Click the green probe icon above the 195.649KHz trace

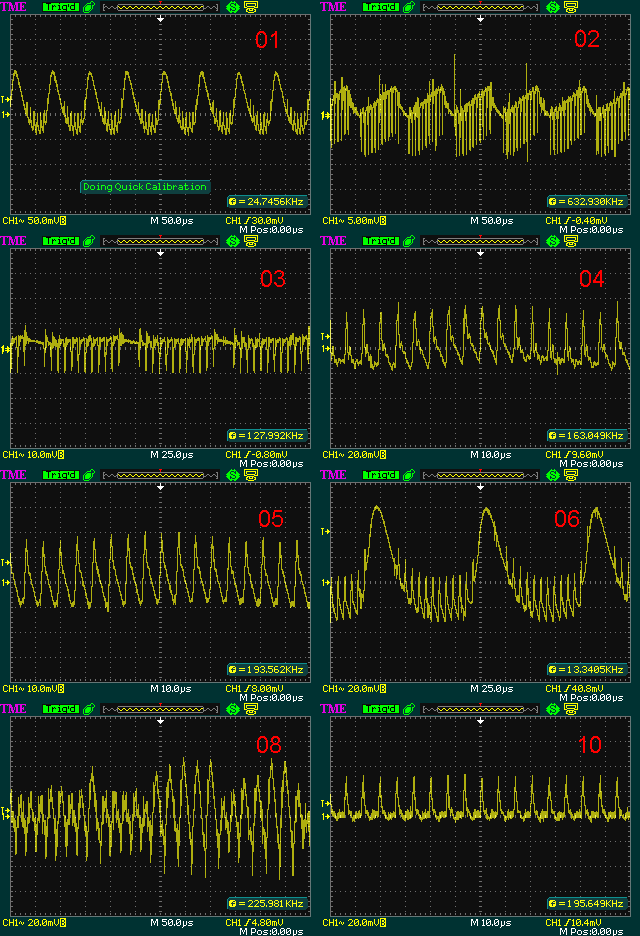(409, 709)
